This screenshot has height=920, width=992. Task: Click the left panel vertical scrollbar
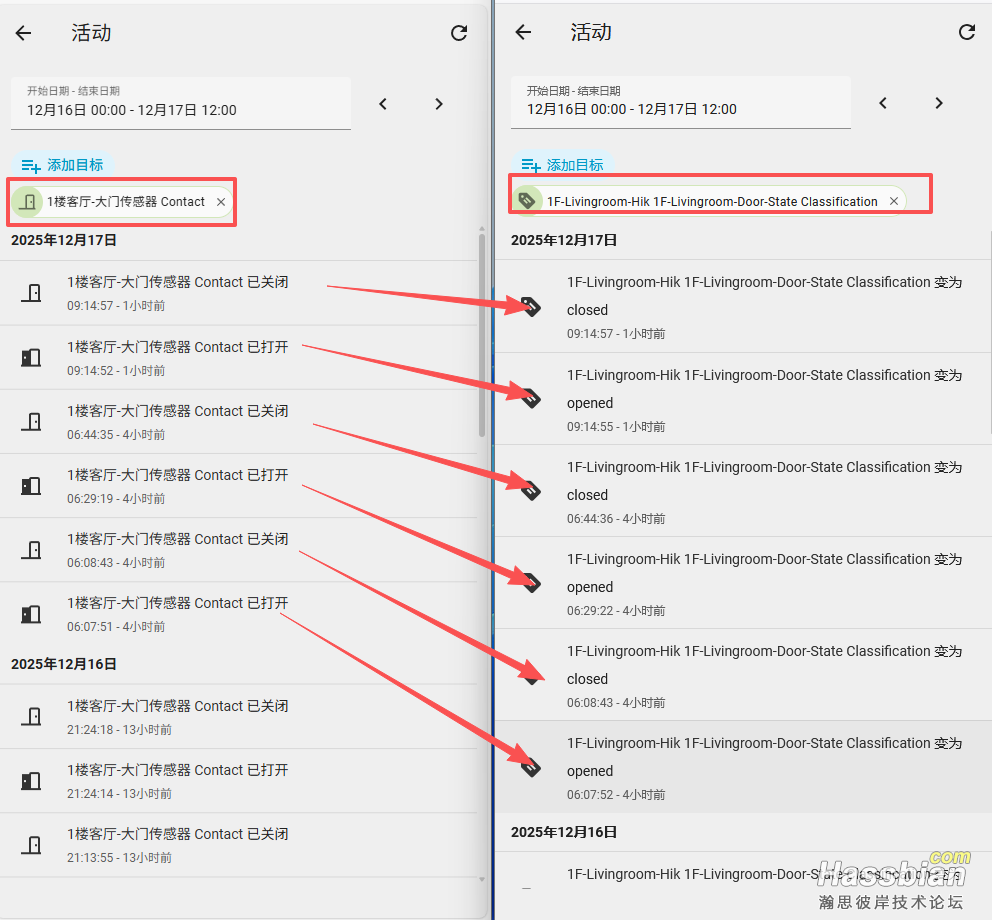point(482,340)
